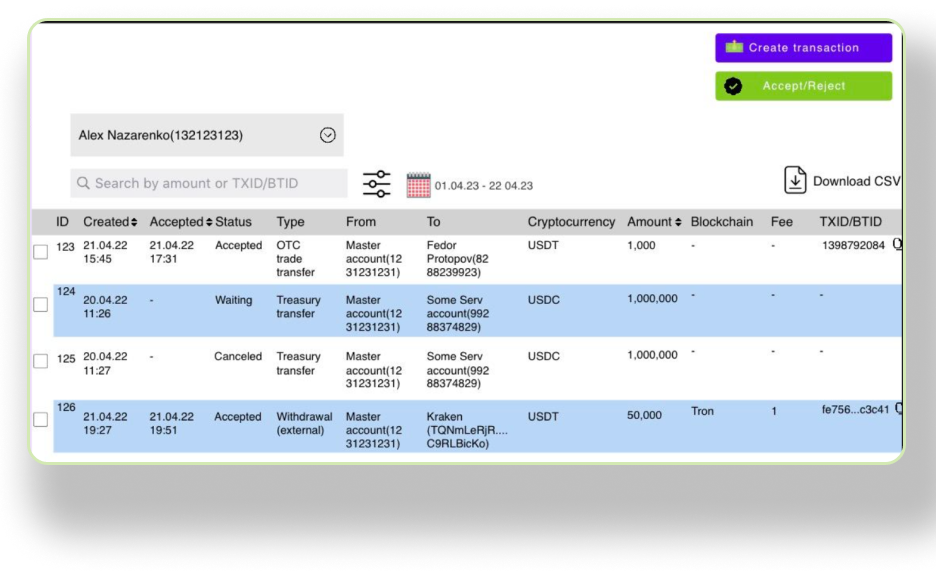Click the TXID/BTID column header

point(850,221)
